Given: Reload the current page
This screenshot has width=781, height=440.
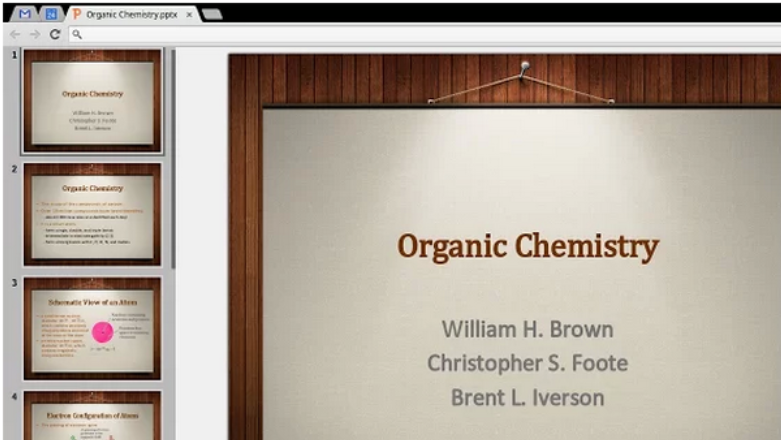Looking at the screenshot, I should coord(55,34).
